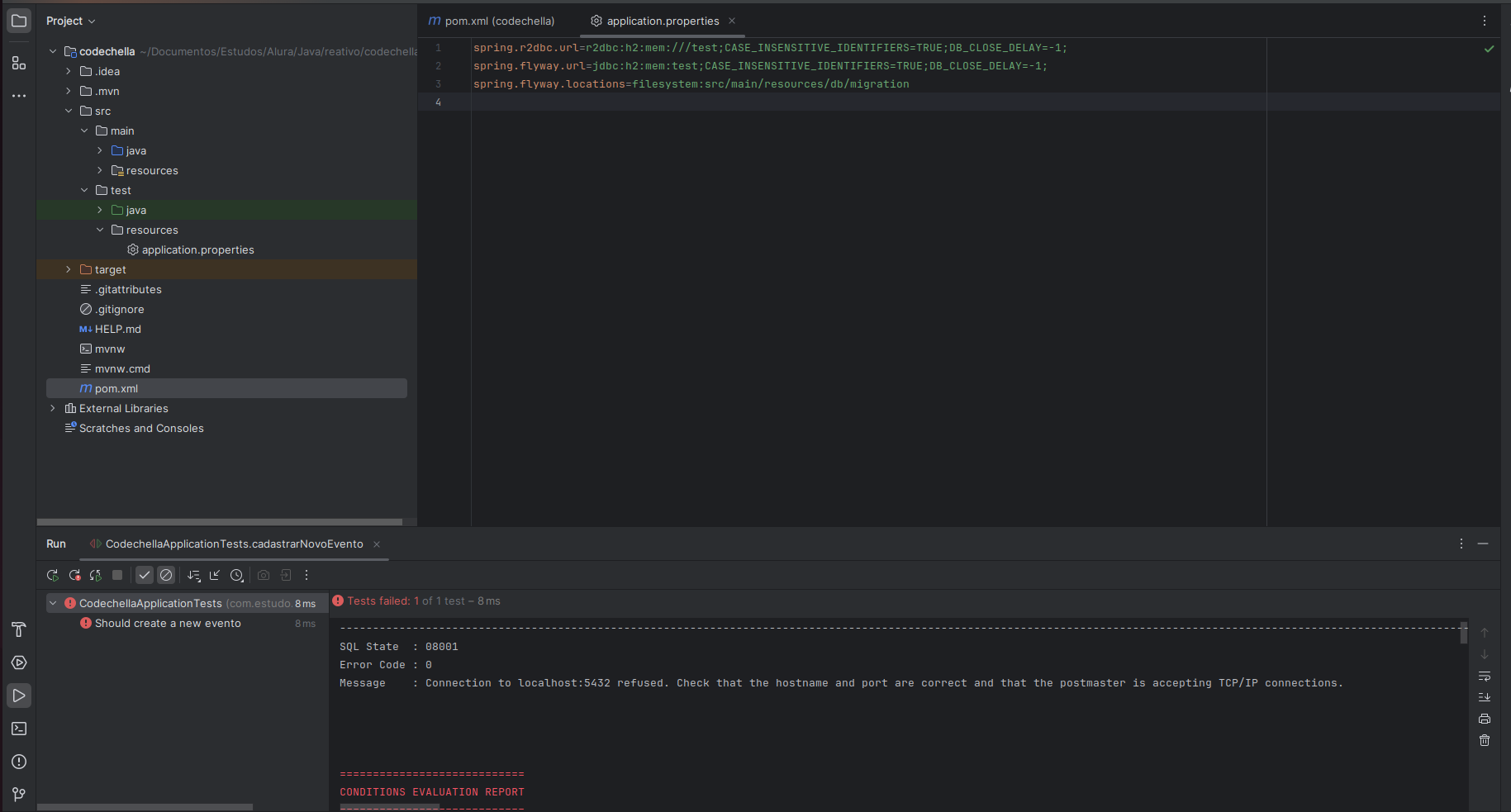Close the application.properties tab
1511x812 pixels.
point(732,21)
